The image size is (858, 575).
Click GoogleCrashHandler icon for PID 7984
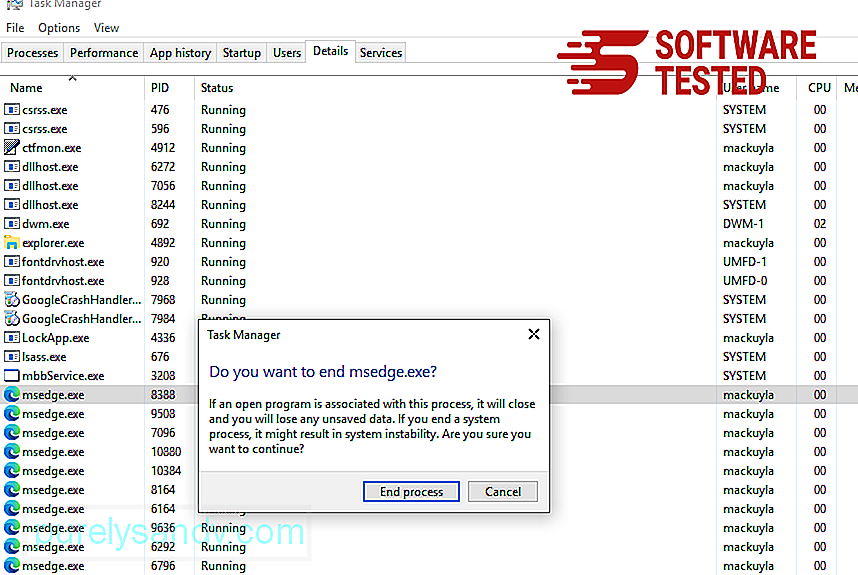point(11,318)
